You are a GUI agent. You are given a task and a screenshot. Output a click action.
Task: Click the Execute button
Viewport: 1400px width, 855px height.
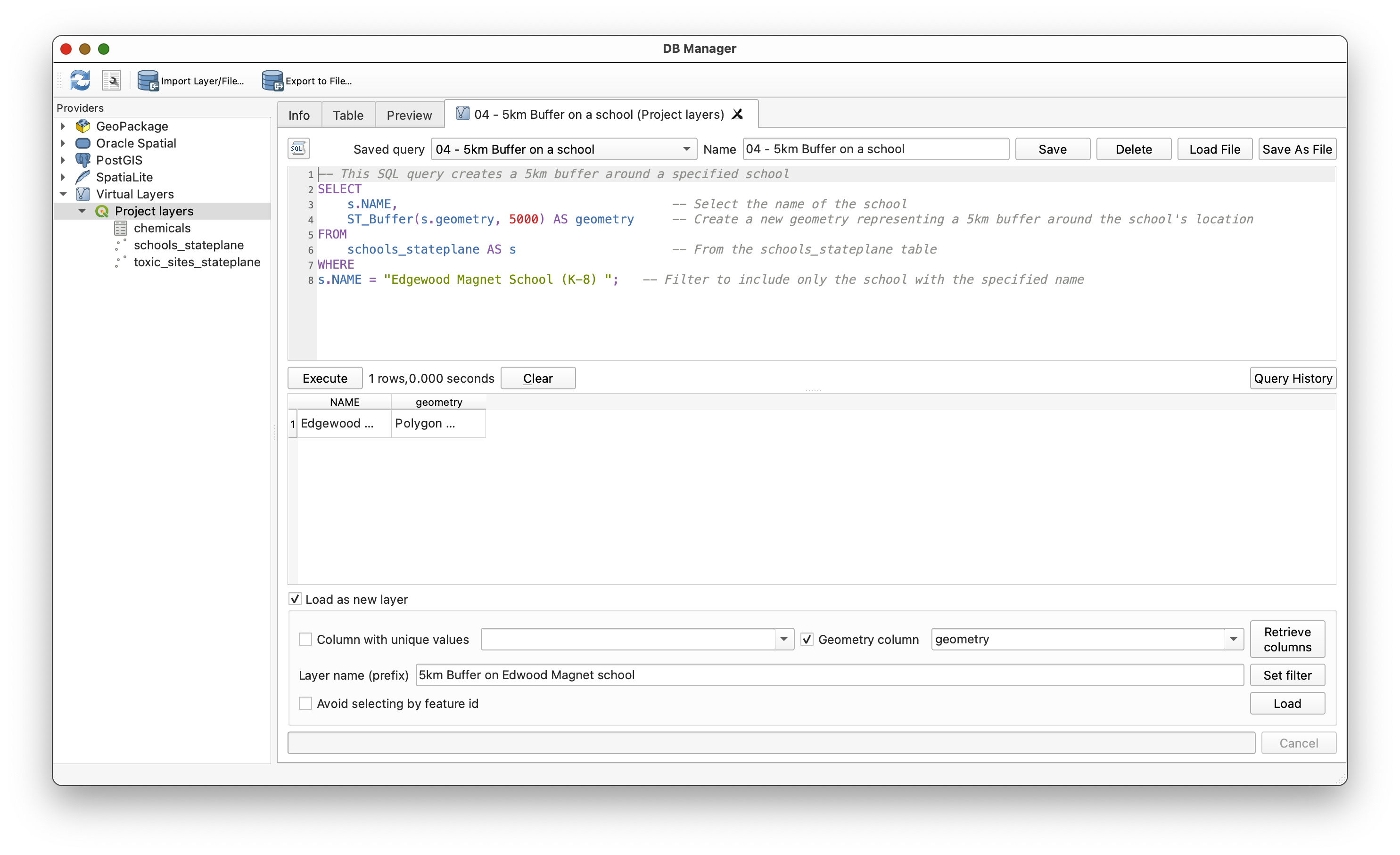(324, 378)
